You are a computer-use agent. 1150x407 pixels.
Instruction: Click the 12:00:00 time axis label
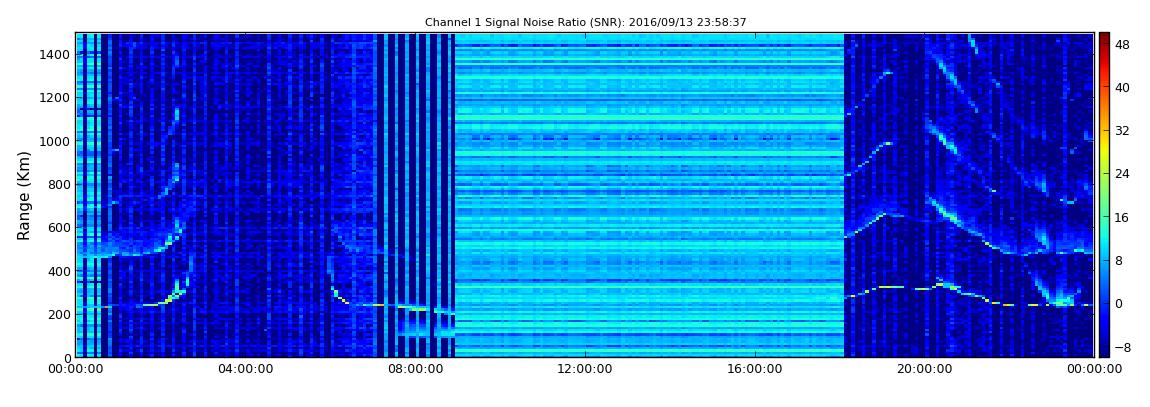[585, 370]
